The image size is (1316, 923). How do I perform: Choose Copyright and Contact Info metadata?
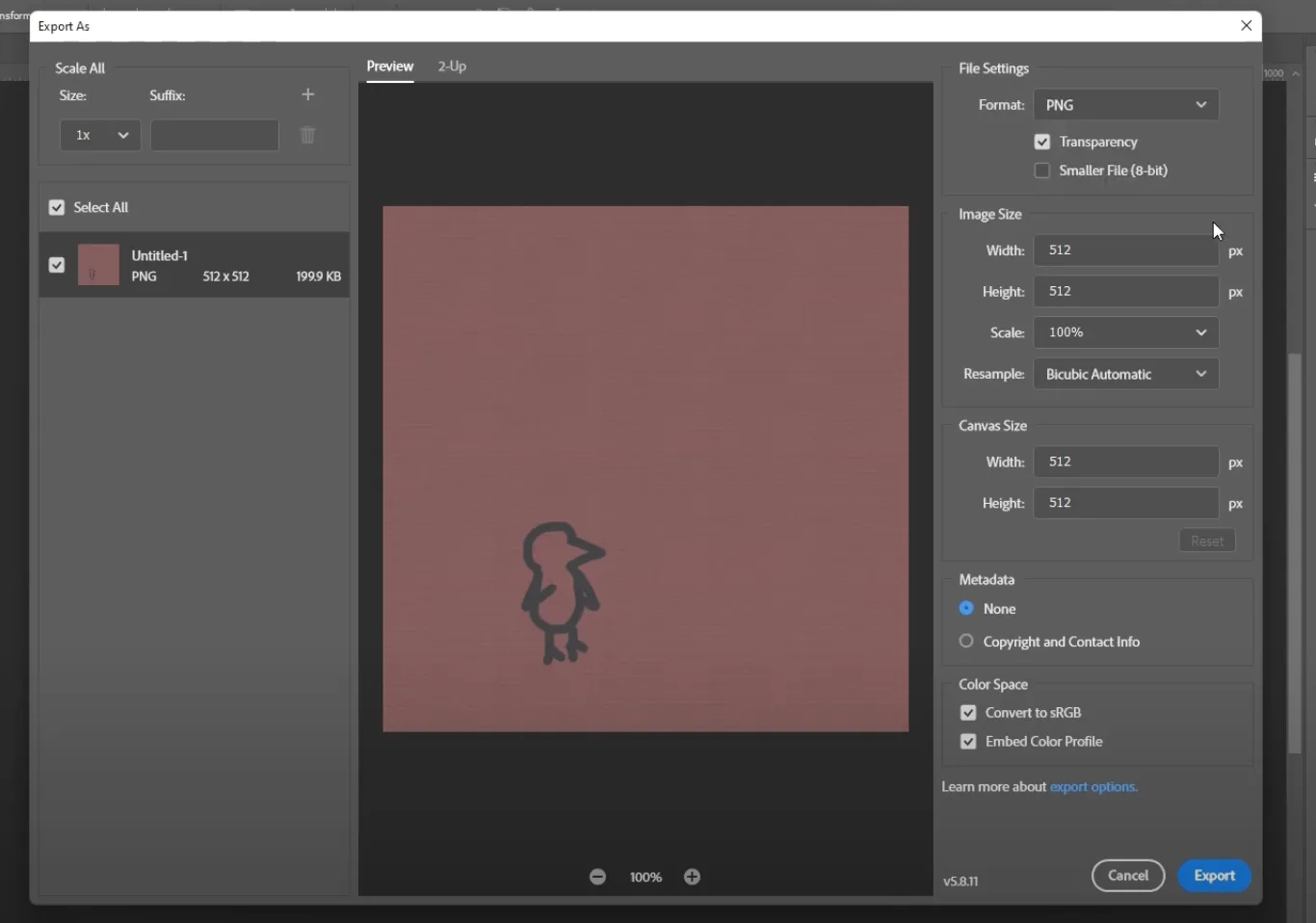pyautogui.click(x=966, y=642)
